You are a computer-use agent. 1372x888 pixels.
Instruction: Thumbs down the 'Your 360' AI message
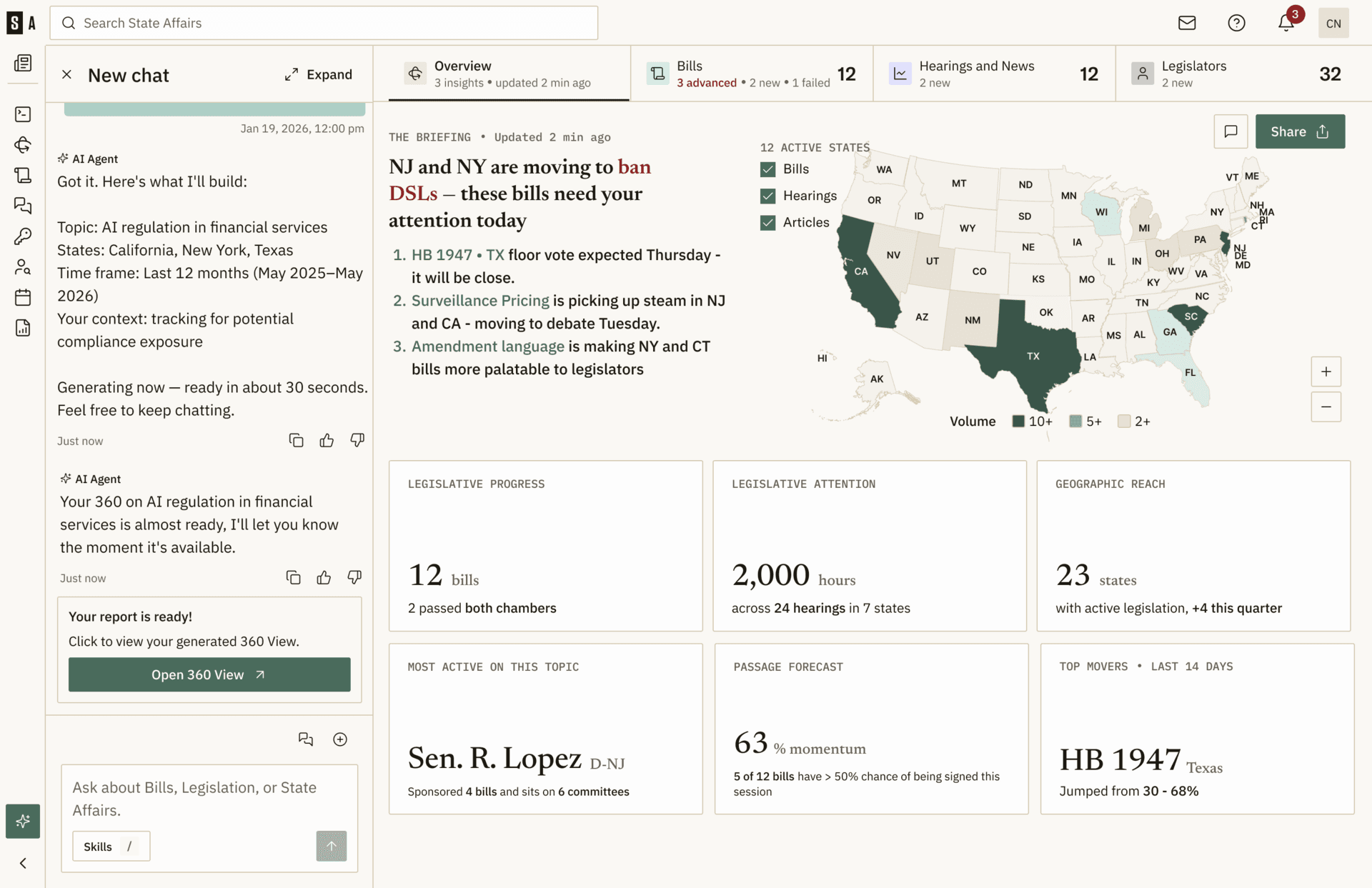pos(354,577)
